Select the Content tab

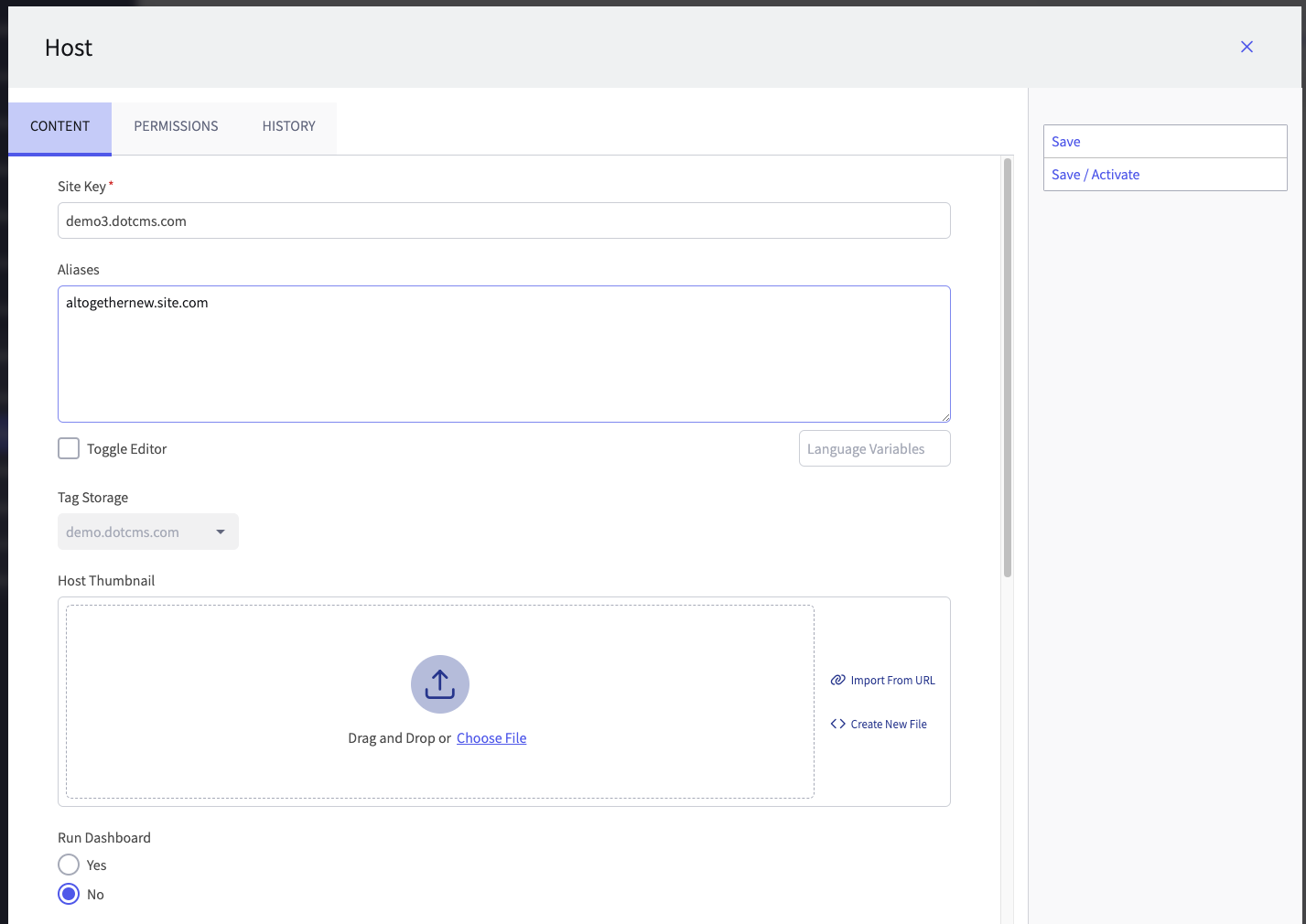59,126
